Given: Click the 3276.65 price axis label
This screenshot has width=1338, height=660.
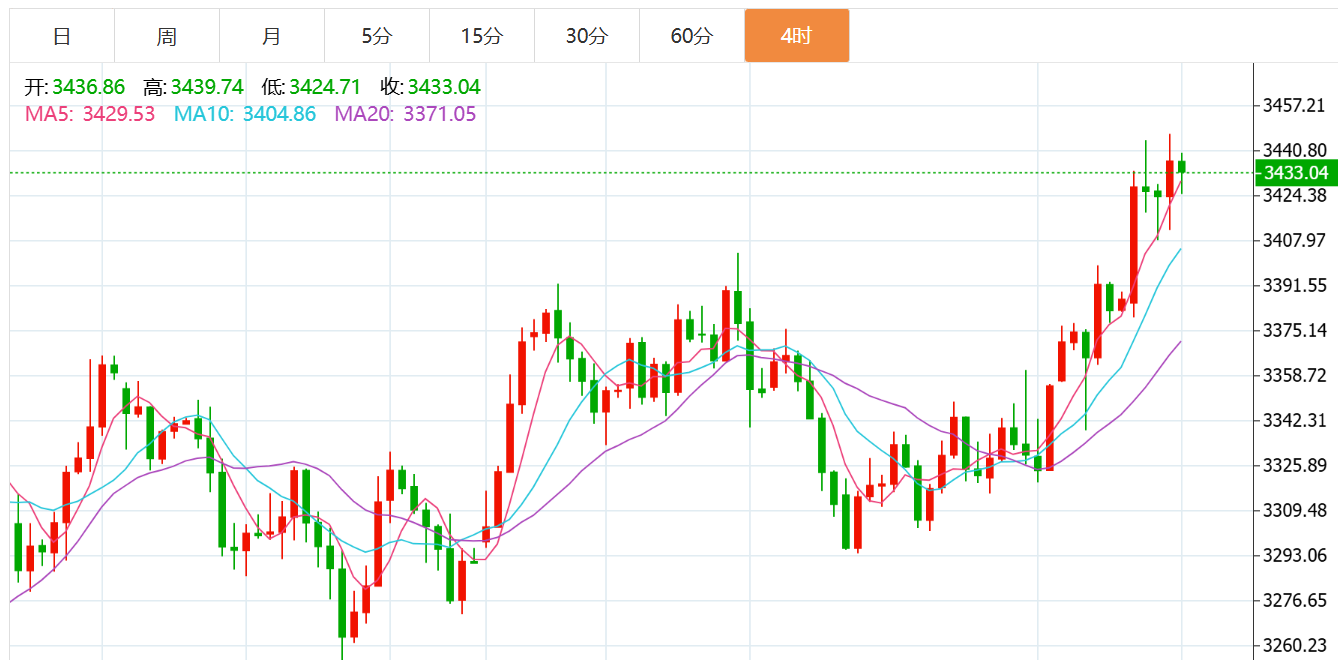Looking at the screenshot, I should [1295, 600].
